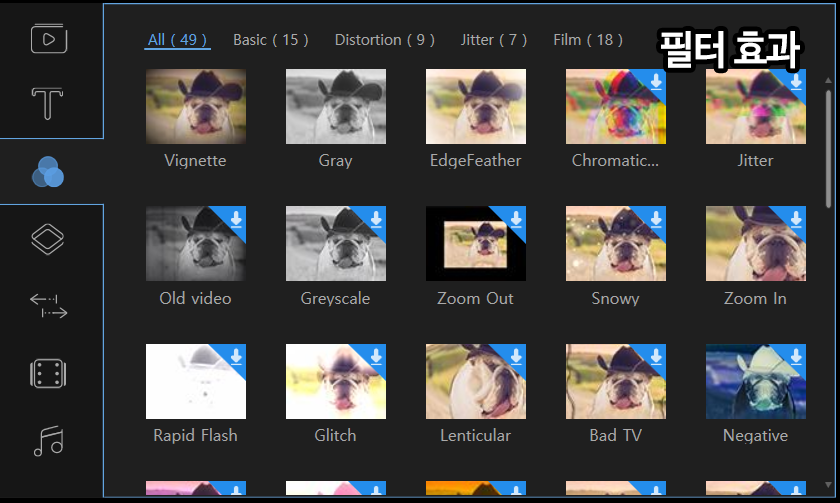This screenshot has height=503, width=840.
Task: Click the "Old video" filter label
Action: [x=196, y=298]
